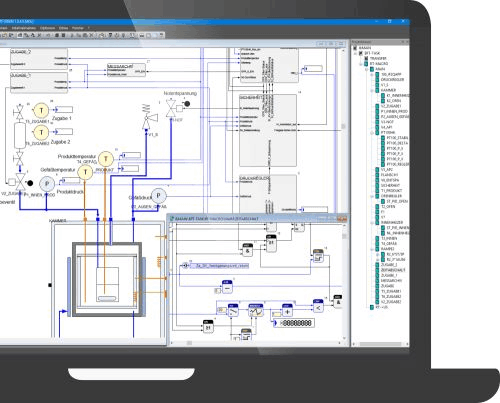Click the V1_S safety valve symbol

[x=148, y=117]
